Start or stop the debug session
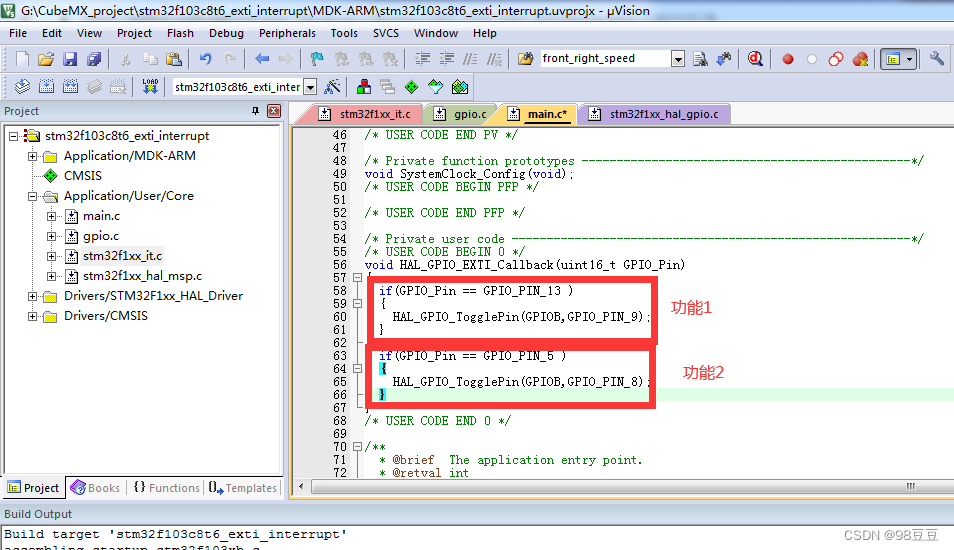This screenshot has width=954, height=550. pos(755,59)
